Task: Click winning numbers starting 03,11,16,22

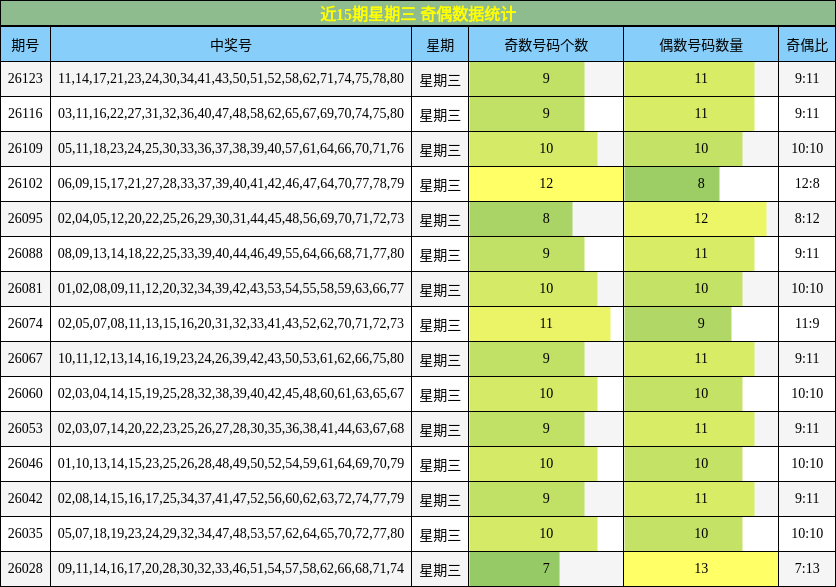Action: pos(231,114)
